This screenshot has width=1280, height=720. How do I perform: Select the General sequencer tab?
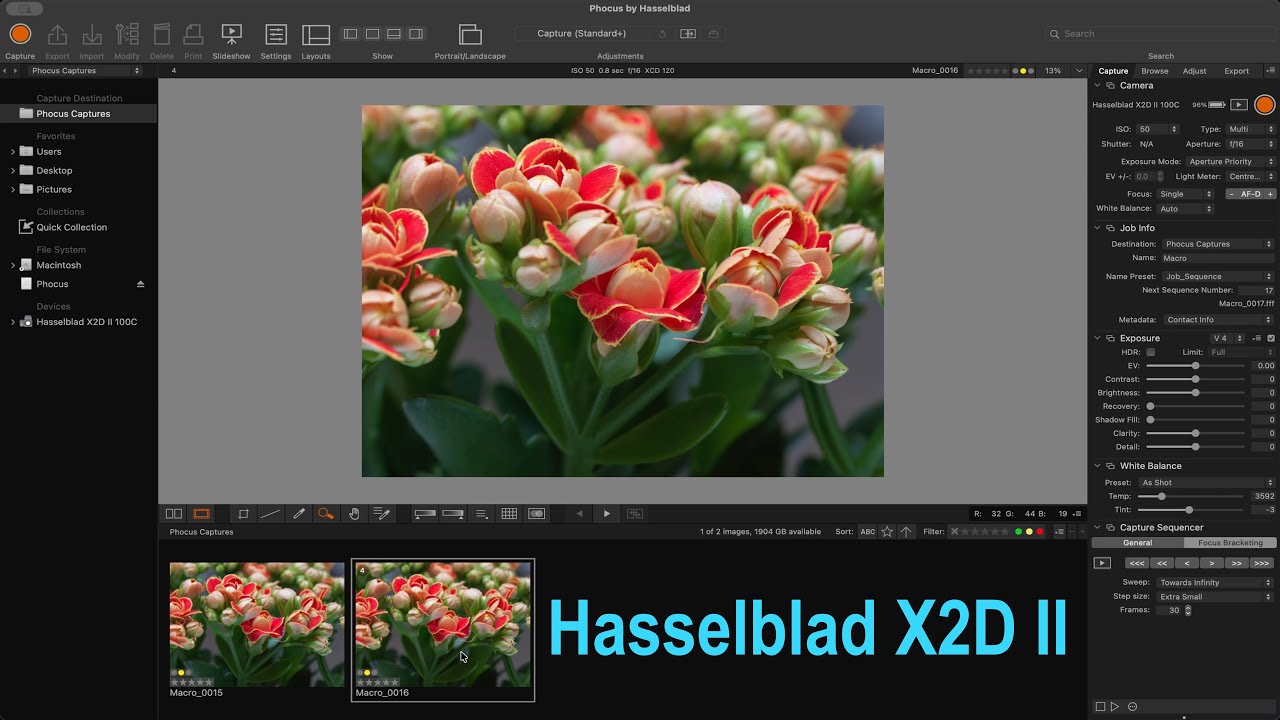pyautogui.click(x=1138, y=543)
